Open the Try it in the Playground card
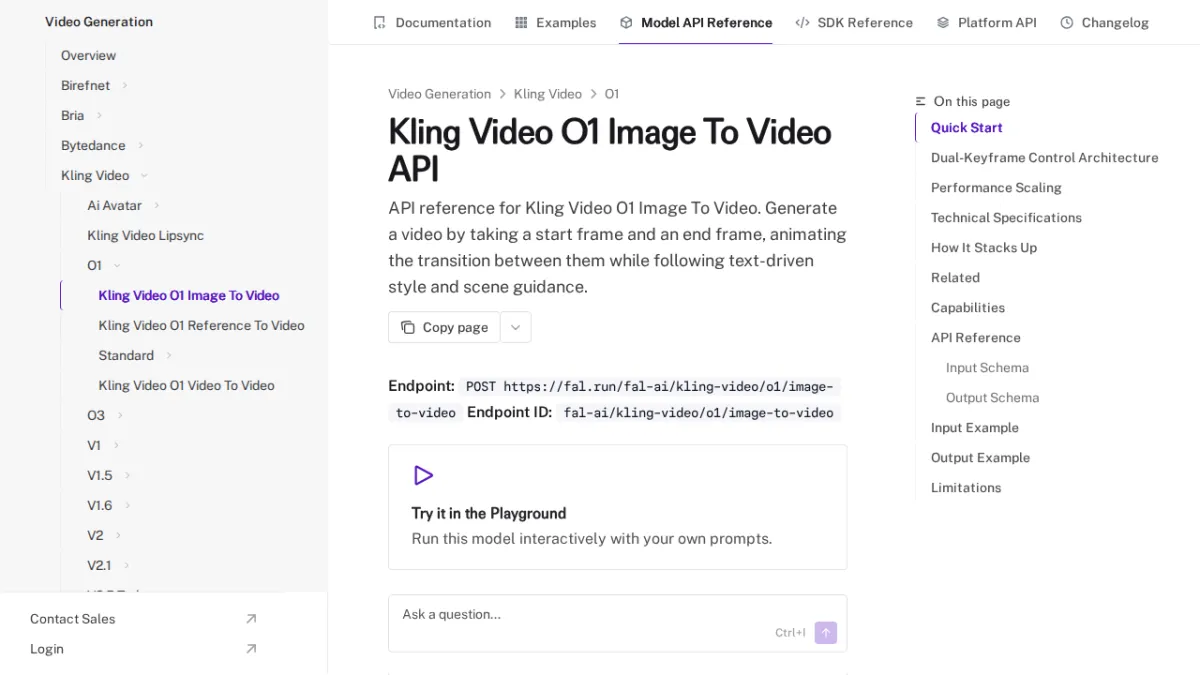This screenshot has height=675, width=1200. tap(617, 507)
